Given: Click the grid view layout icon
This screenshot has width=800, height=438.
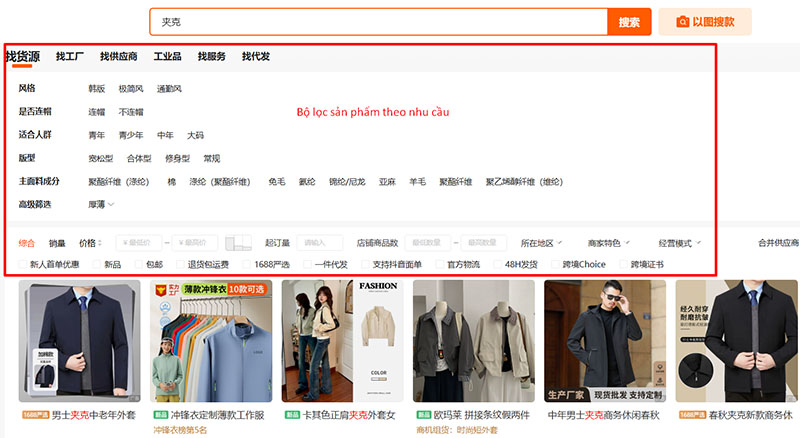Looking at the screenshot, I should (239, 243).
